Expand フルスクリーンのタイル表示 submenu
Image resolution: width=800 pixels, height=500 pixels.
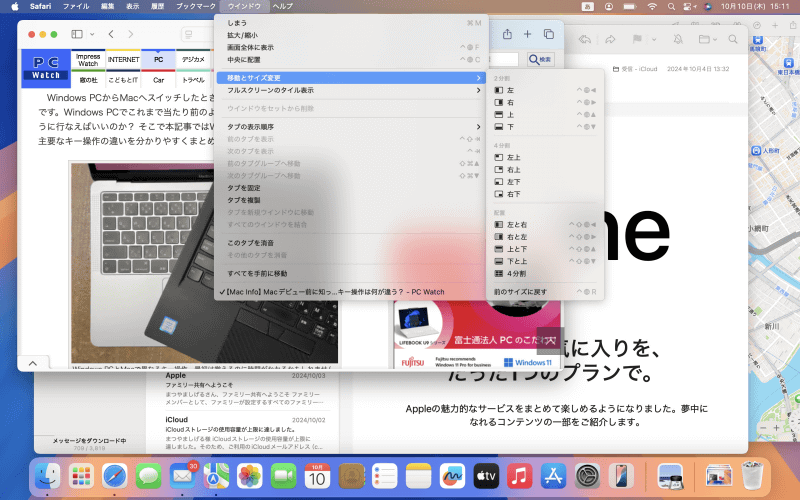pos(351,90)
